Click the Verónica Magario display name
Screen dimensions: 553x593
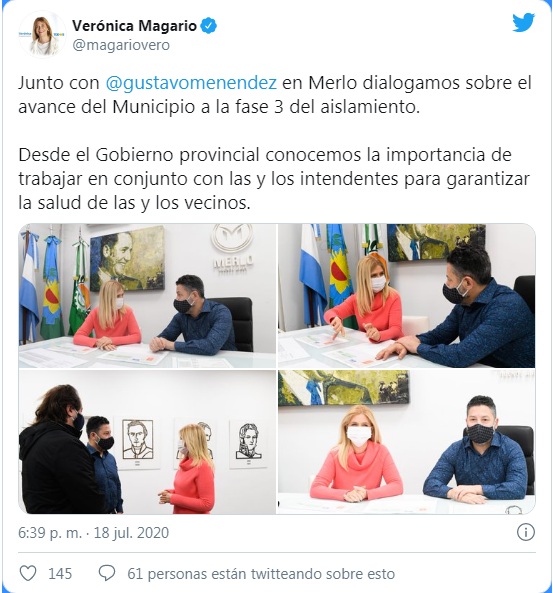(x=134, y=26)
